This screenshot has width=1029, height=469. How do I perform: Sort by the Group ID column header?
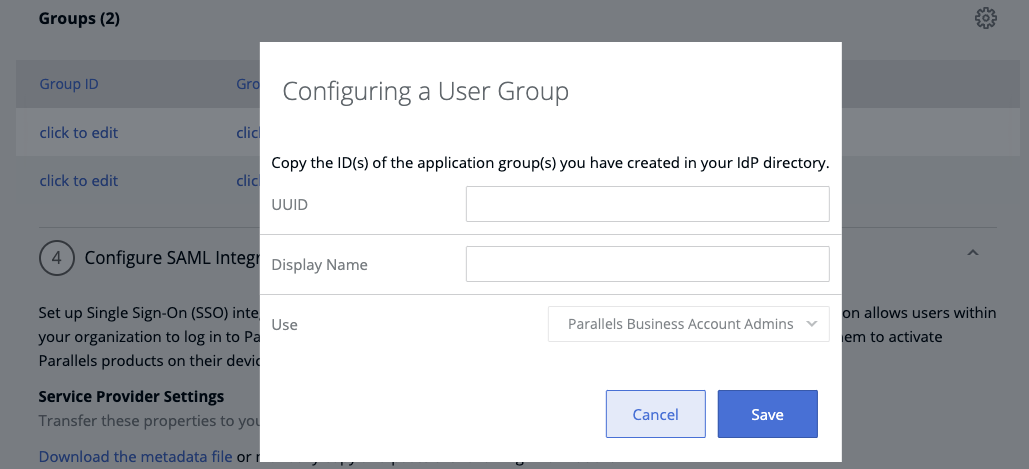pyautogui.click(x=69, y=84)
